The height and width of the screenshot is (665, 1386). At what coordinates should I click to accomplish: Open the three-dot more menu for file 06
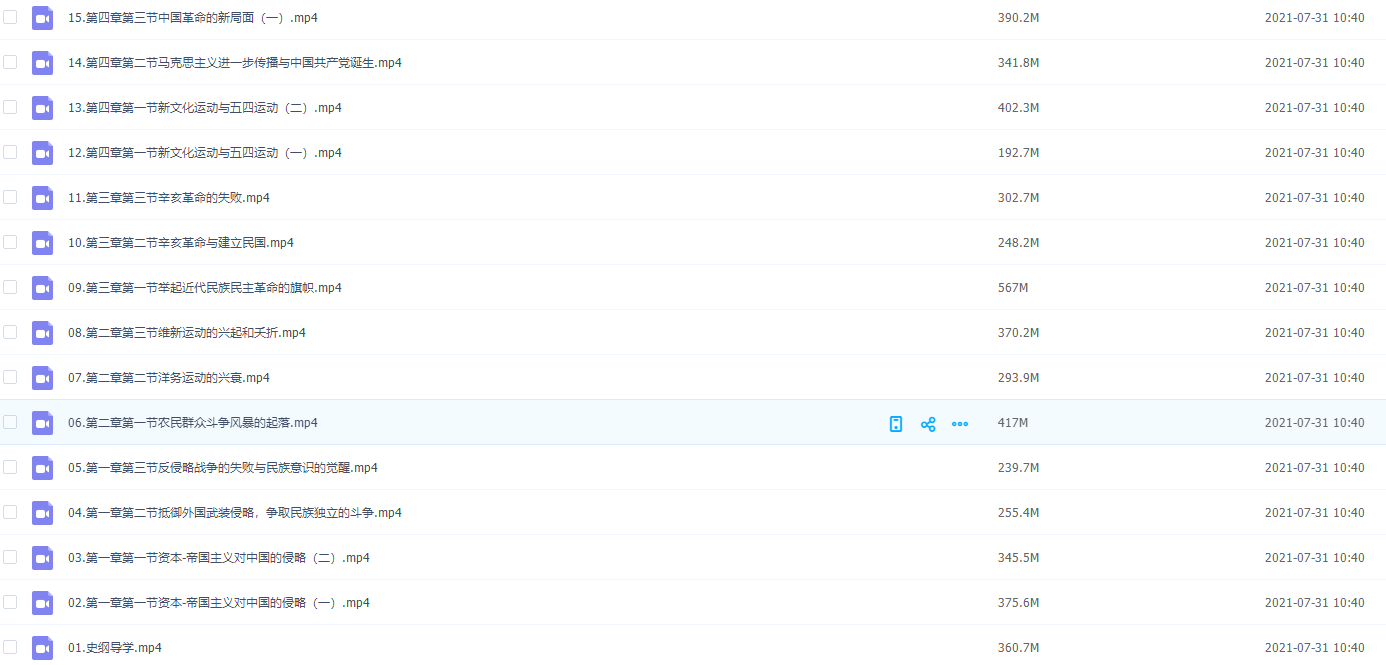(x=960, y=424)
